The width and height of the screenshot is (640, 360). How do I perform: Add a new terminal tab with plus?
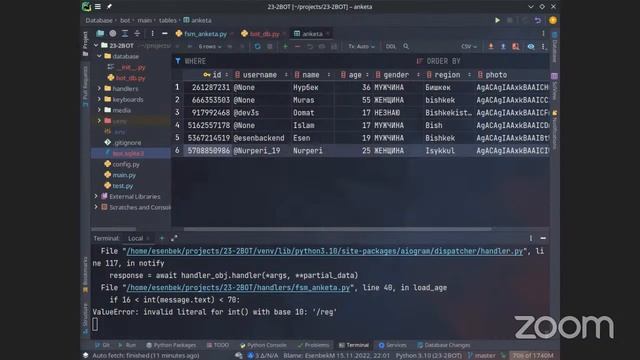click(x=162, y=238)
